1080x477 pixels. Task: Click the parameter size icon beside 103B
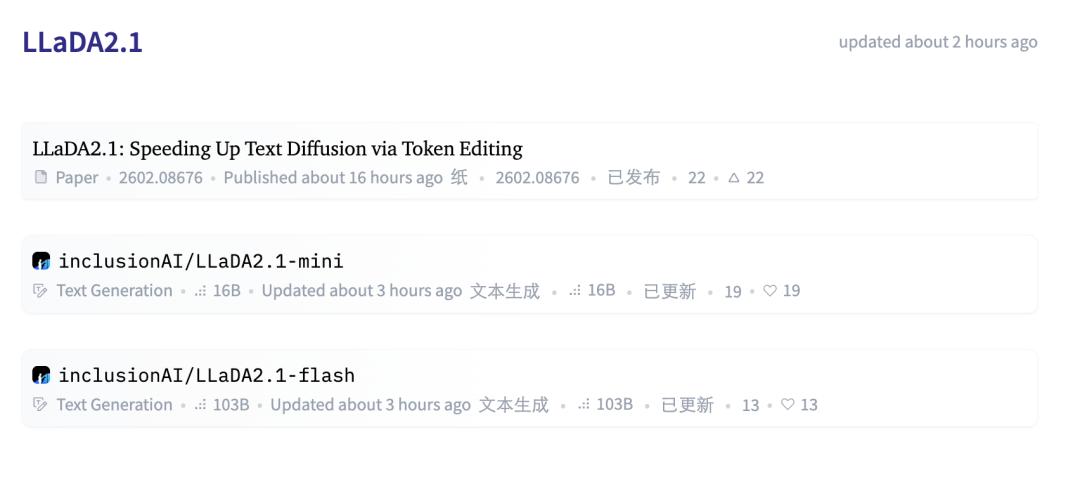200,405
